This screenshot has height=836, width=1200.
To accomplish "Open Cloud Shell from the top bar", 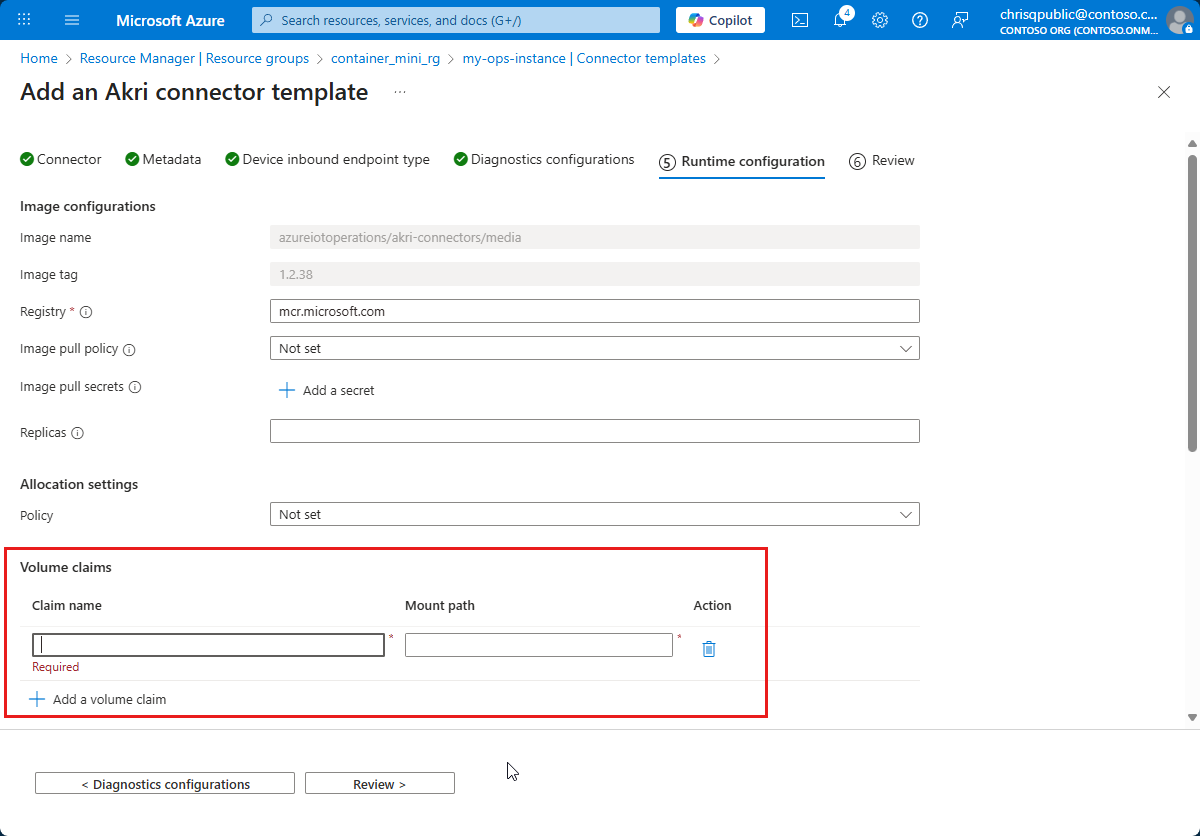I will coord(800,20).
